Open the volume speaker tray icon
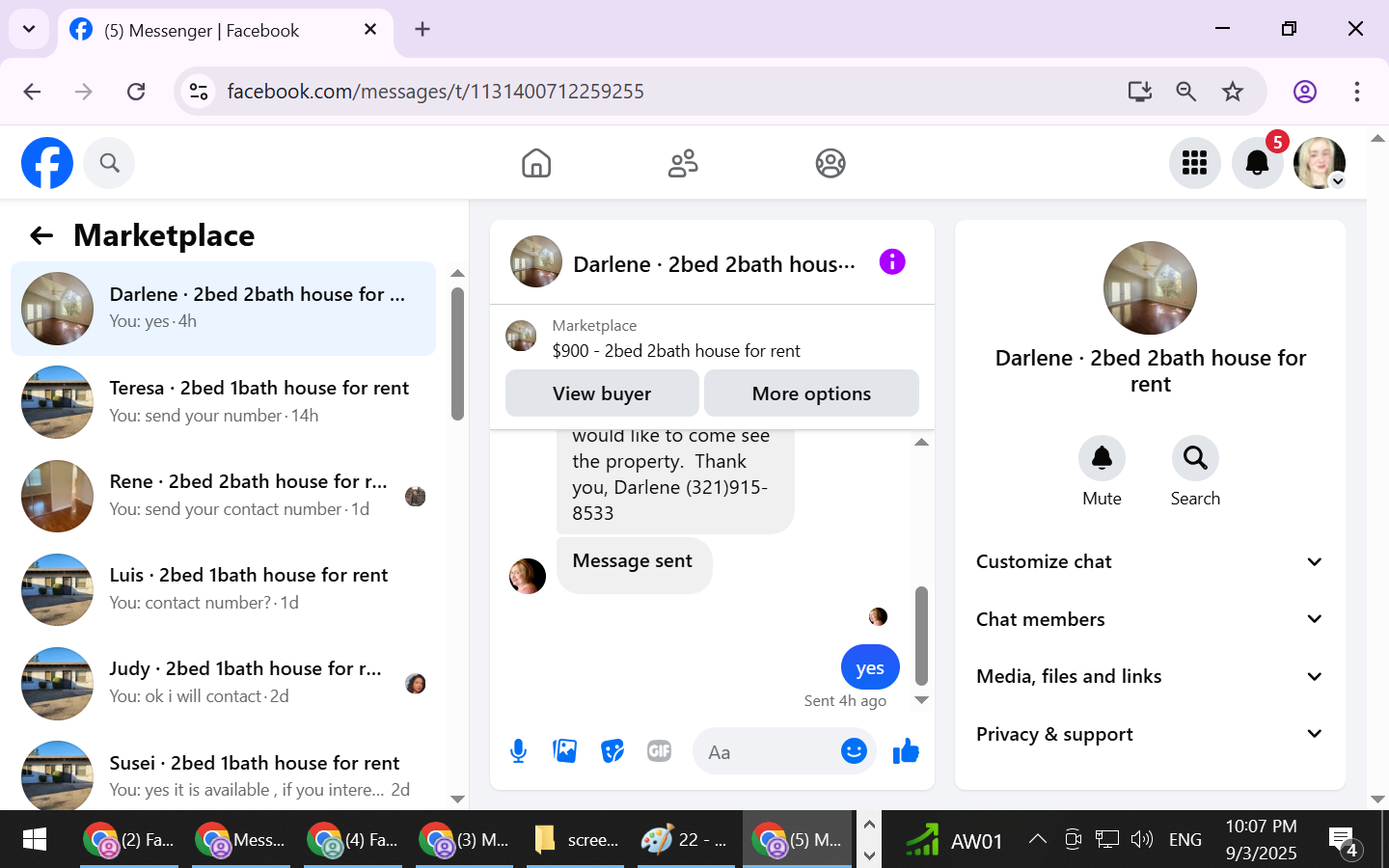This screenshot has height=868, width=1389. (x=1142, y=839)
